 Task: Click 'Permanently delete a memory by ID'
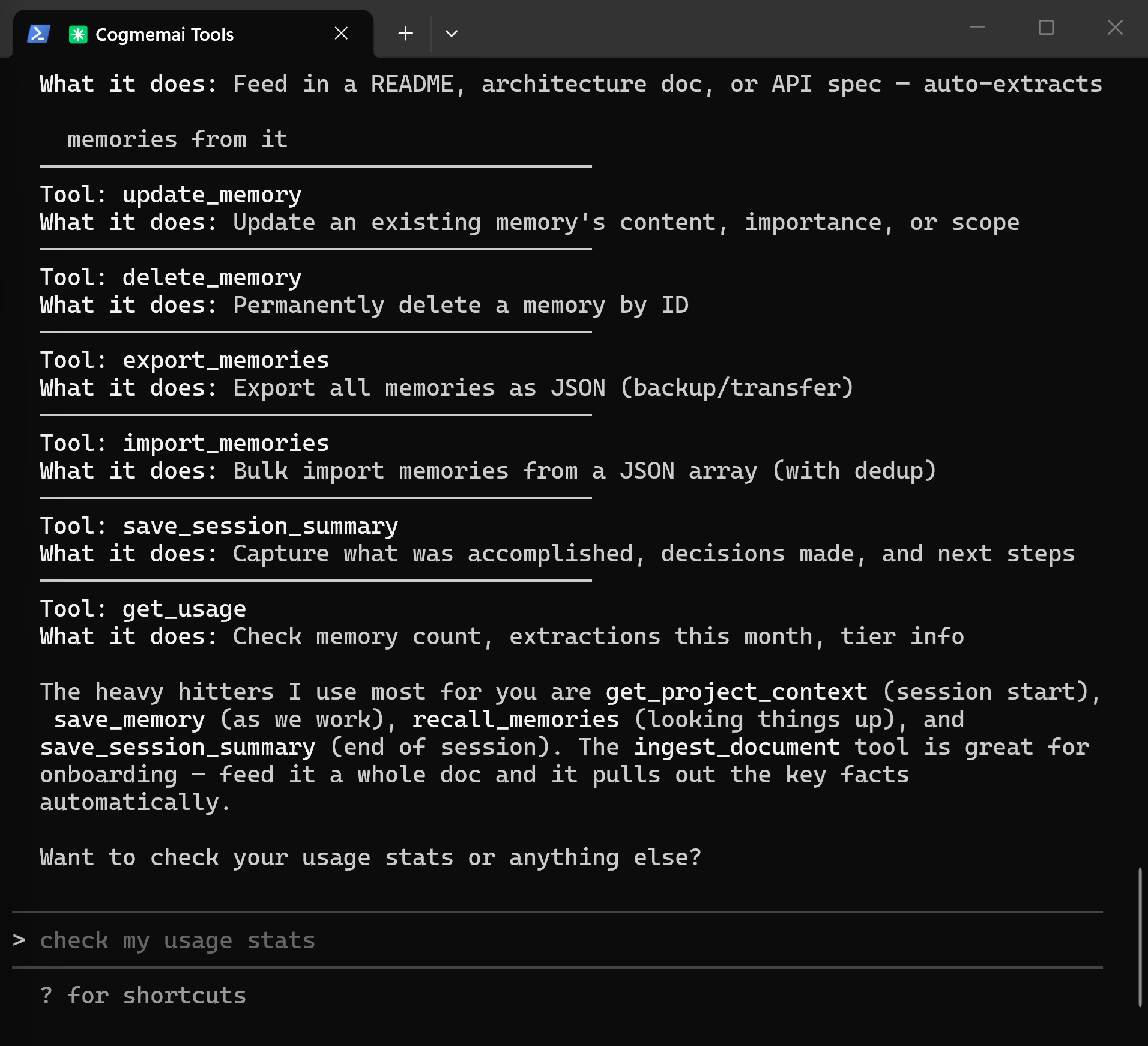(x=461, y=305)
